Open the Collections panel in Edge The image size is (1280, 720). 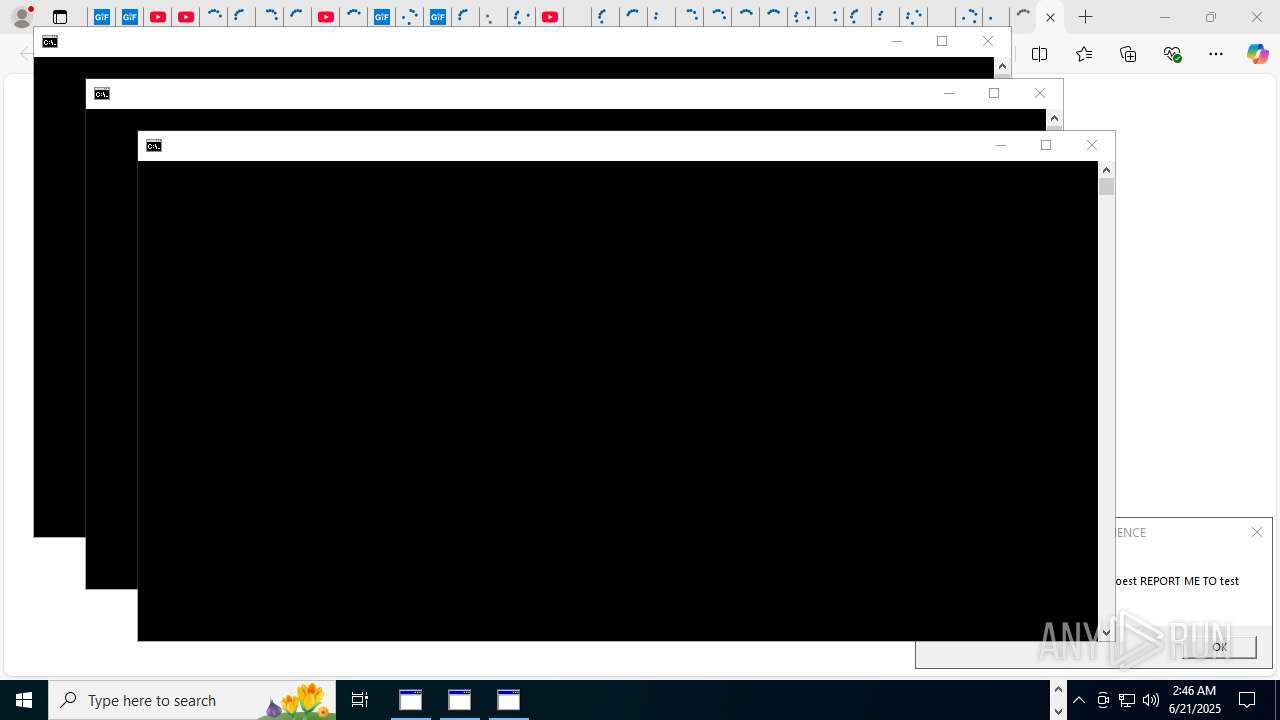pyautogui.click(x=1128, y=54)
